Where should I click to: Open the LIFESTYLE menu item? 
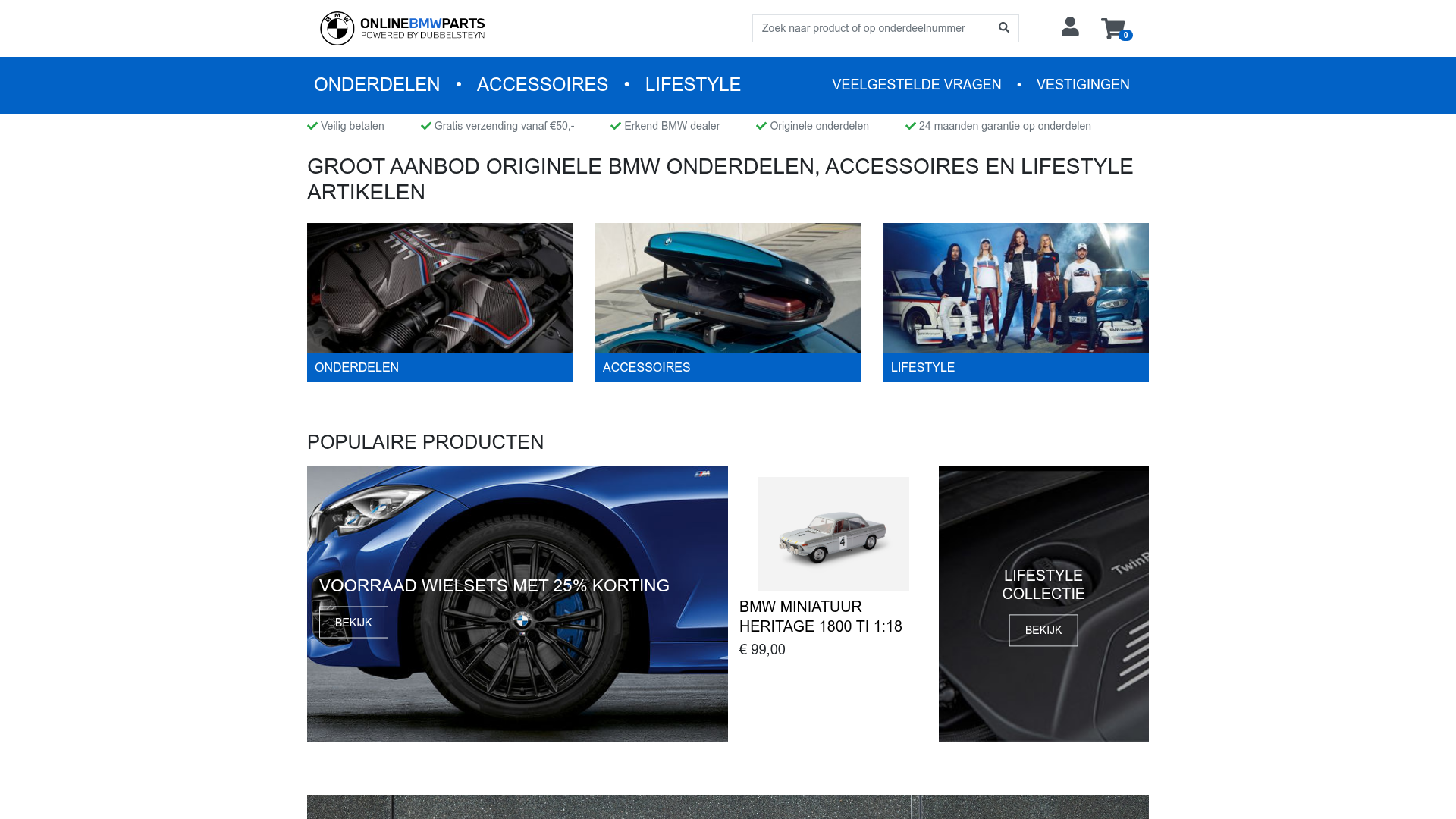click(x=693, y=84)
